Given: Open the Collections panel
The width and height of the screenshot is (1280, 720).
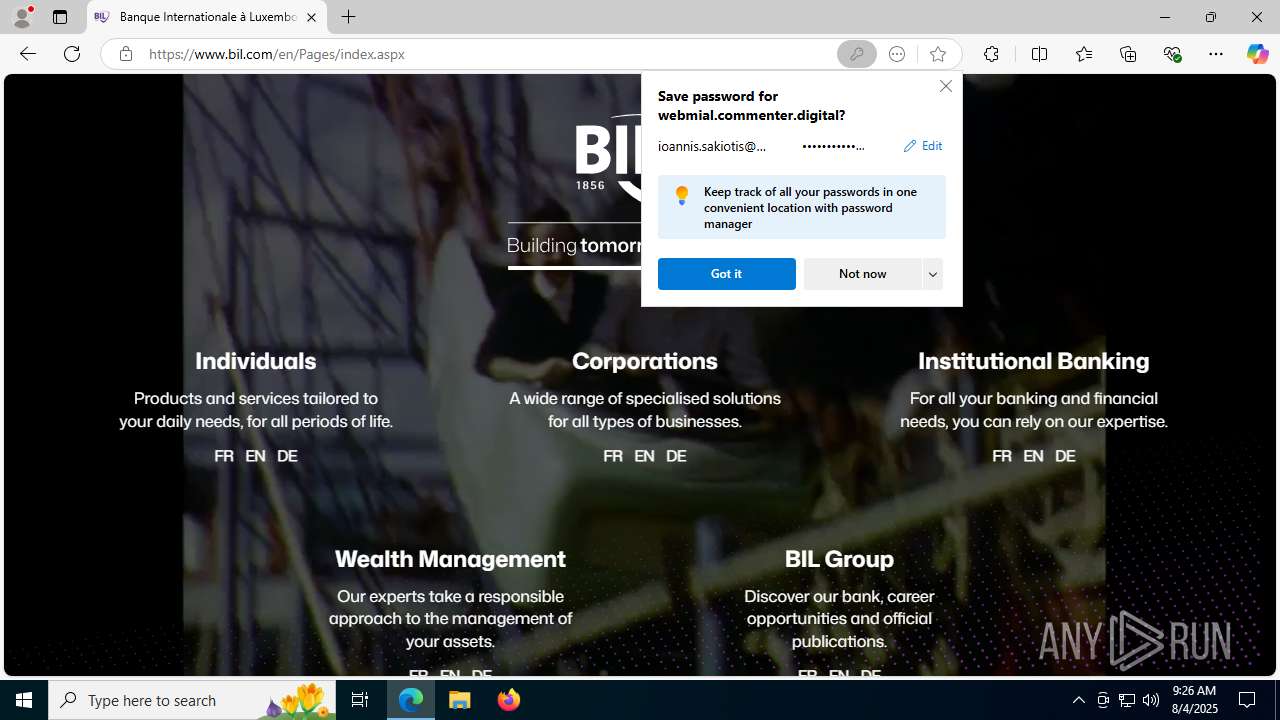Looking at the screenshot, I should [1128, 54].
